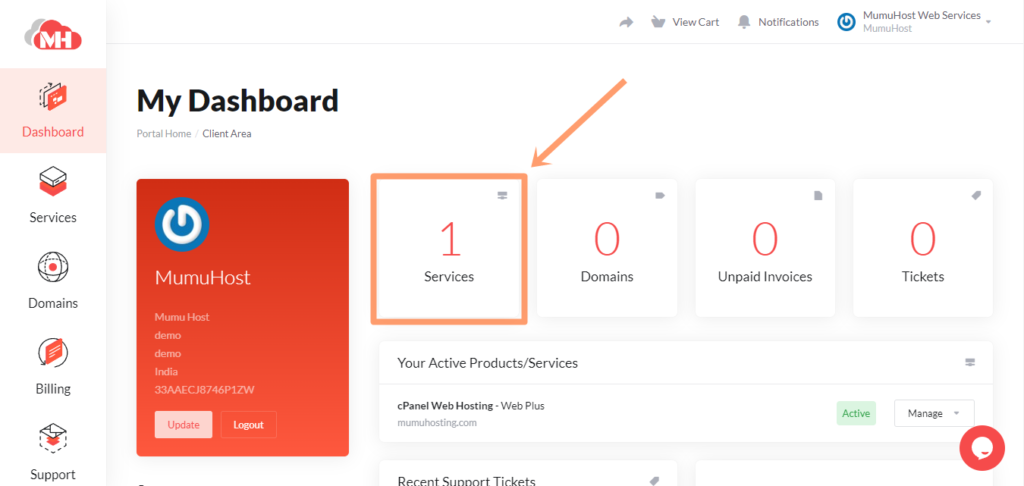Viewport: 1024px width, 486px height.
Task: Click the share arrow icon in header
Action: (x=626, y=22)
